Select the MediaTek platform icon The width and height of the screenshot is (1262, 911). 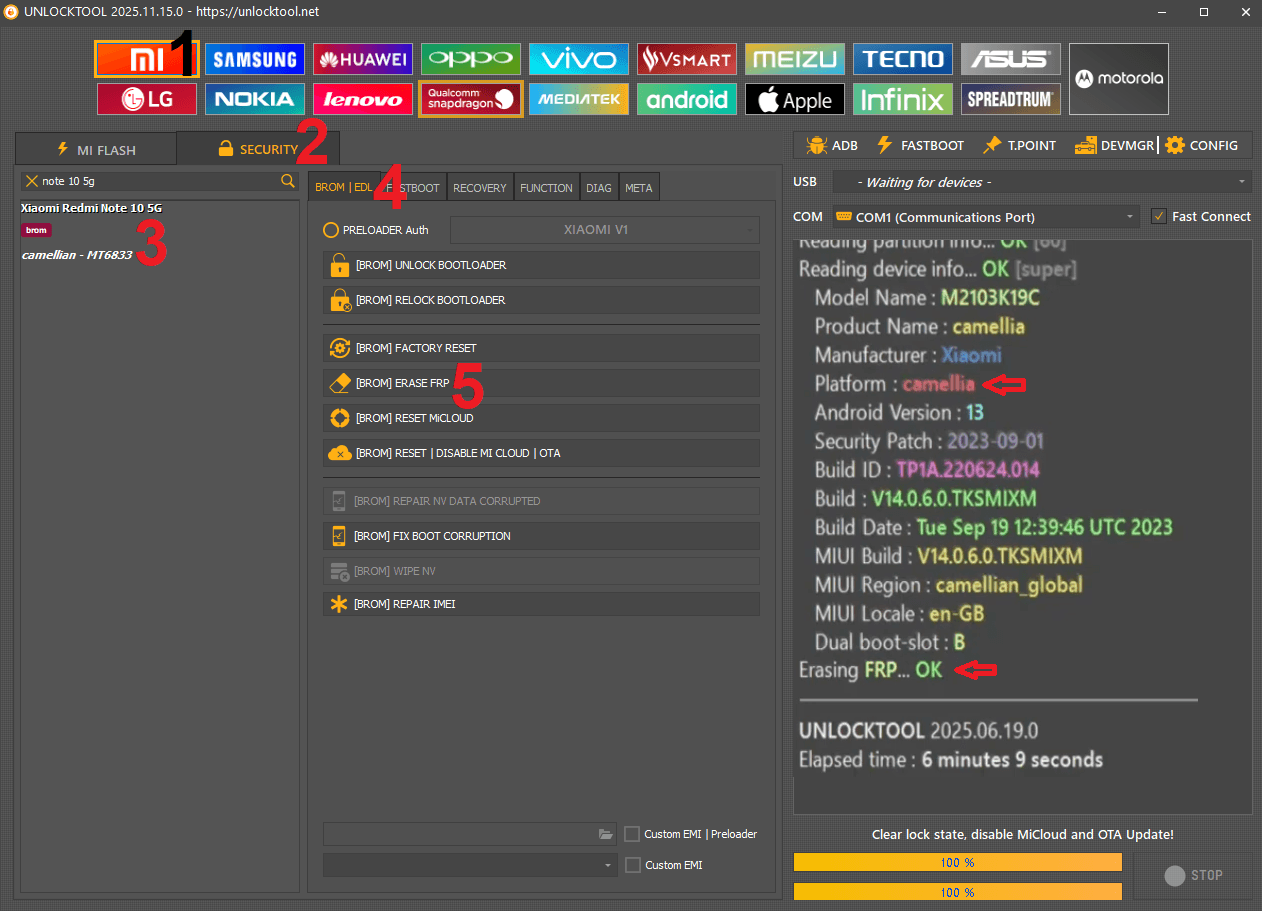click(578, 99)
